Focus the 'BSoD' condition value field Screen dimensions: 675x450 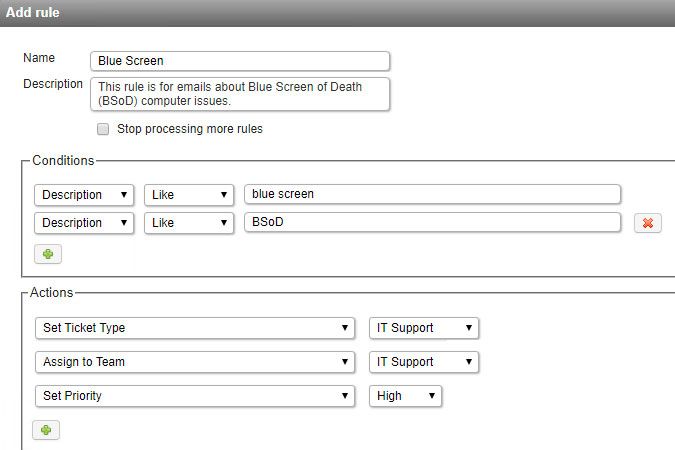tap(432, 223)
